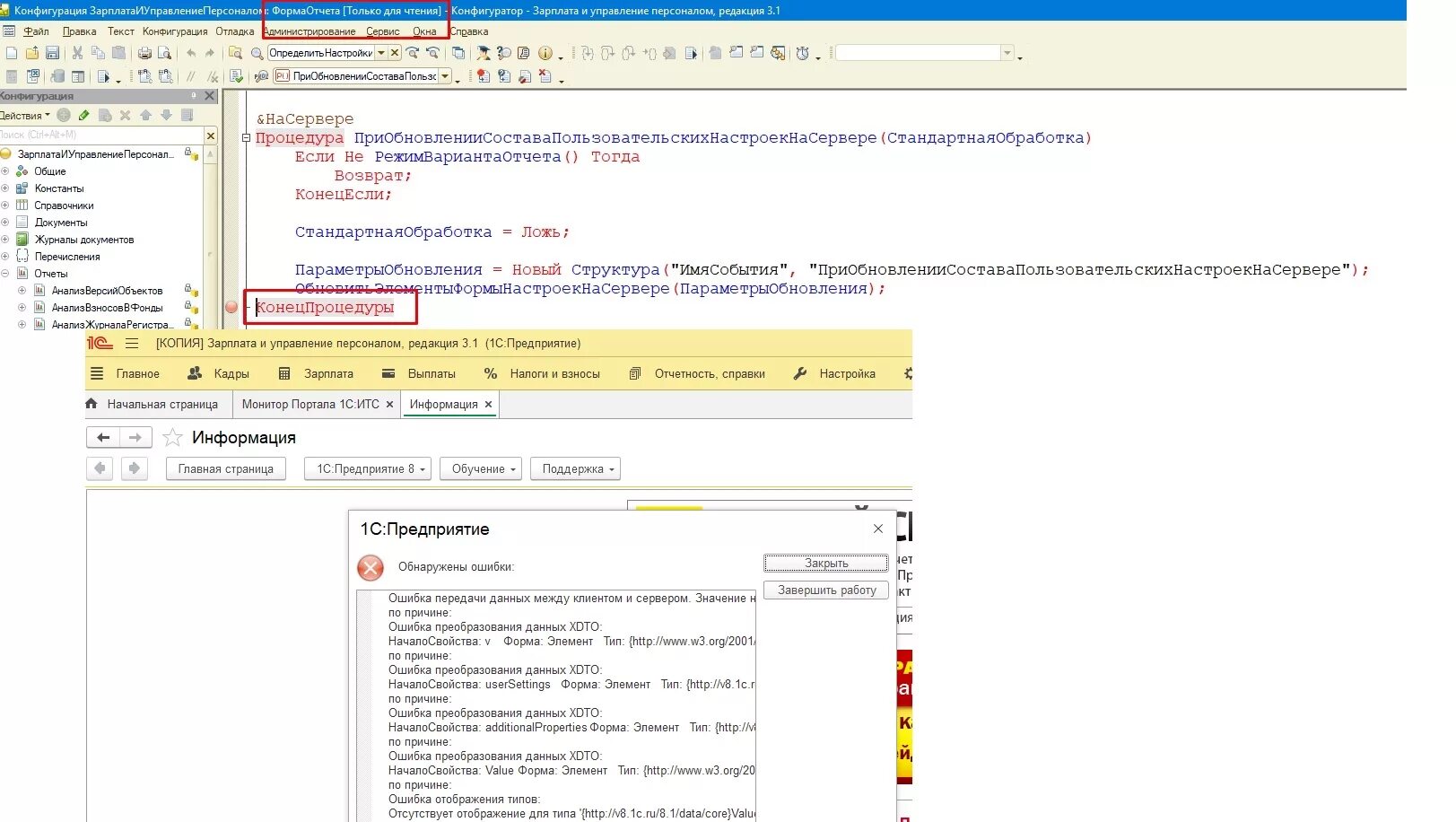Screen dimensions: 1456x822
Task: Click the Начальная страница home icon
Action: click(x=92, y=404)
